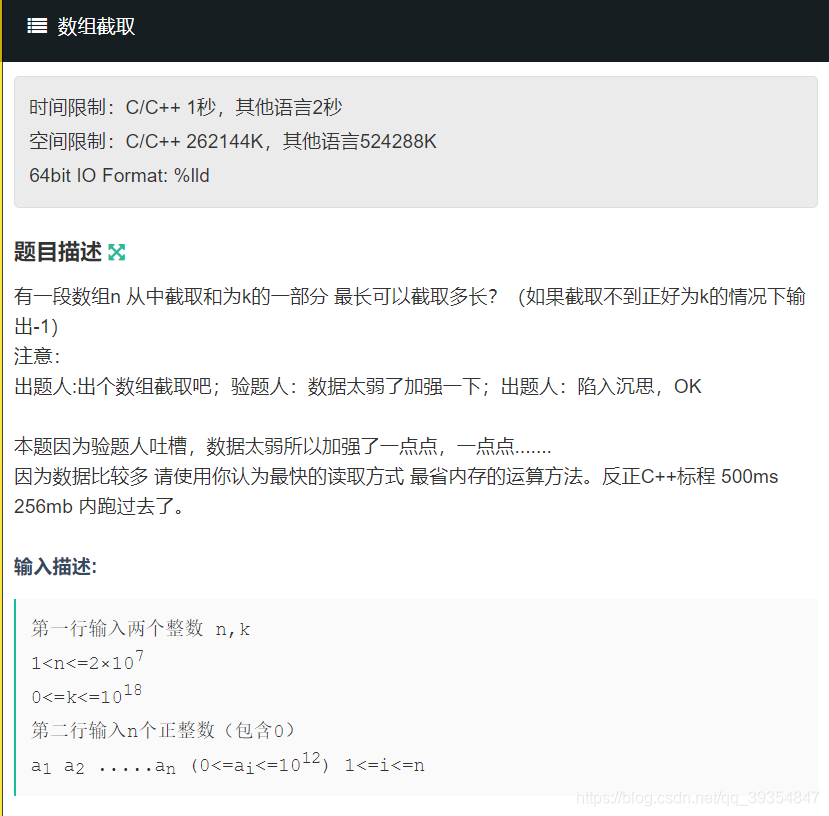Click the green expand icon next to 题目描述

click(x=116, y=252)
